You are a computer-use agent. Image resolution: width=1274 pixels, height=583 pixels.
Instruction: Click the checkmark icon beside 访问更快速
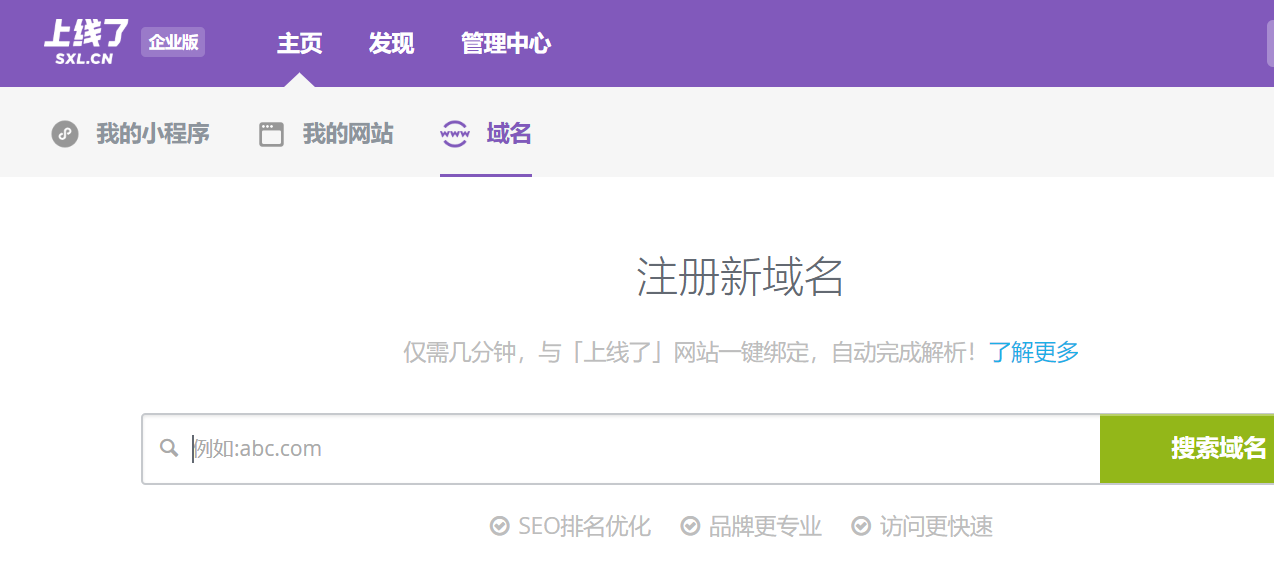pyautogui.click(x=861, y=525)
